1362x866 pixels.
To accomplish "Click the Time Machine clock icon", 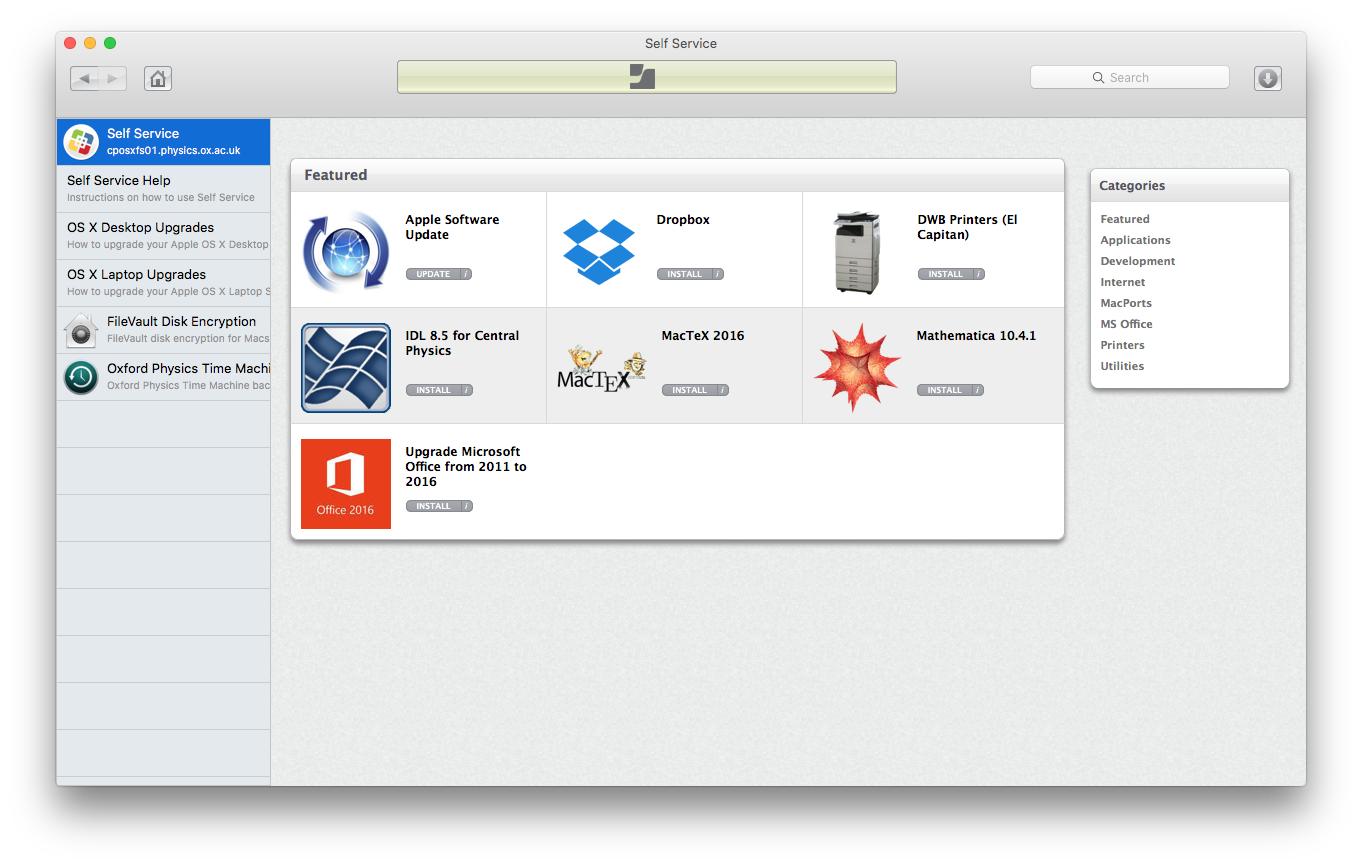I will click(x=81, y=377).
